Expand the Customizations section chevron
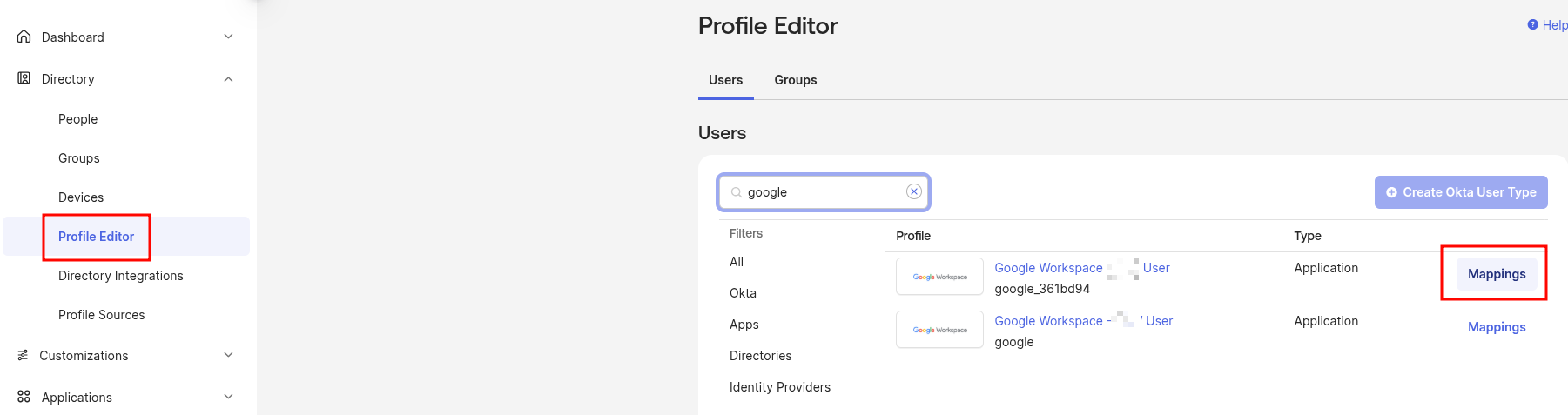The image size is (1568, 415). tap(228, 355)
